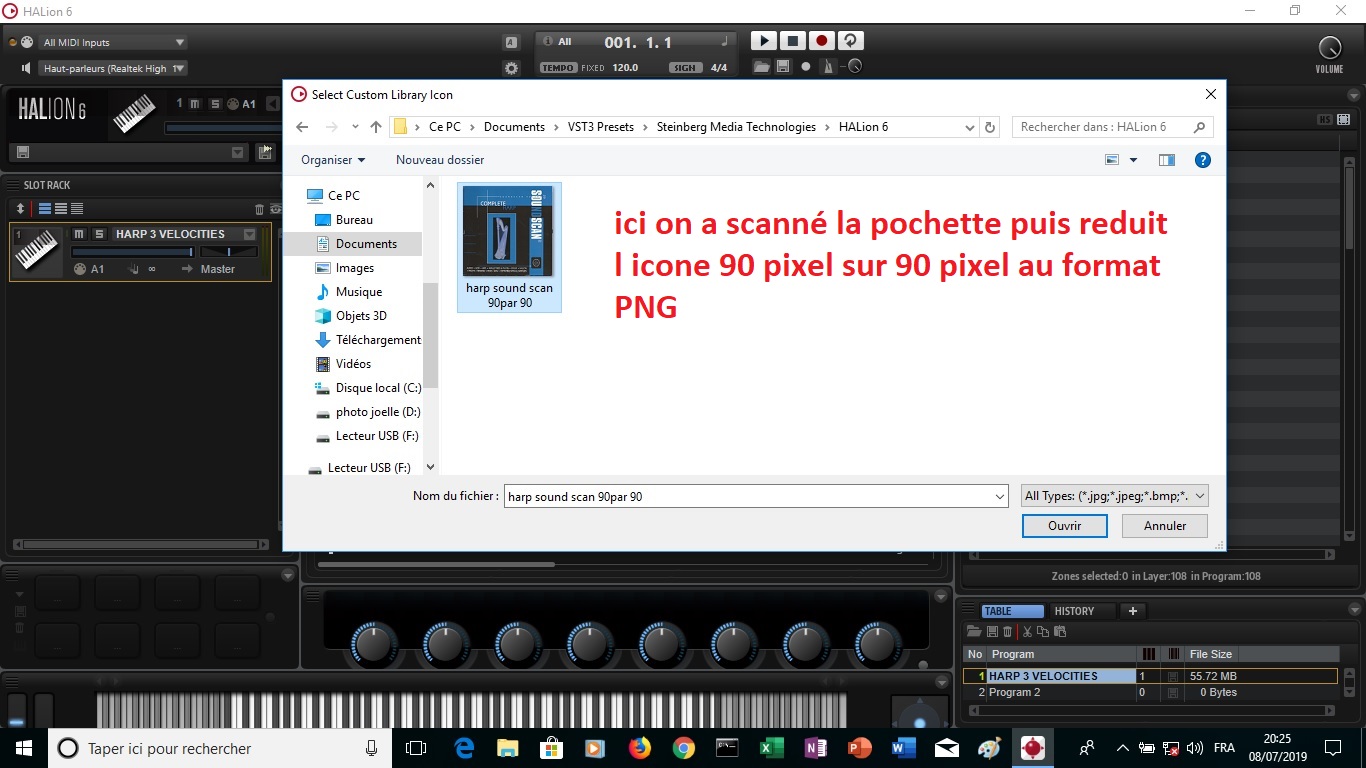Open the Organiser menu in the file dialog
Viewport: 1366px width, 768px height.
click(332, 160)
